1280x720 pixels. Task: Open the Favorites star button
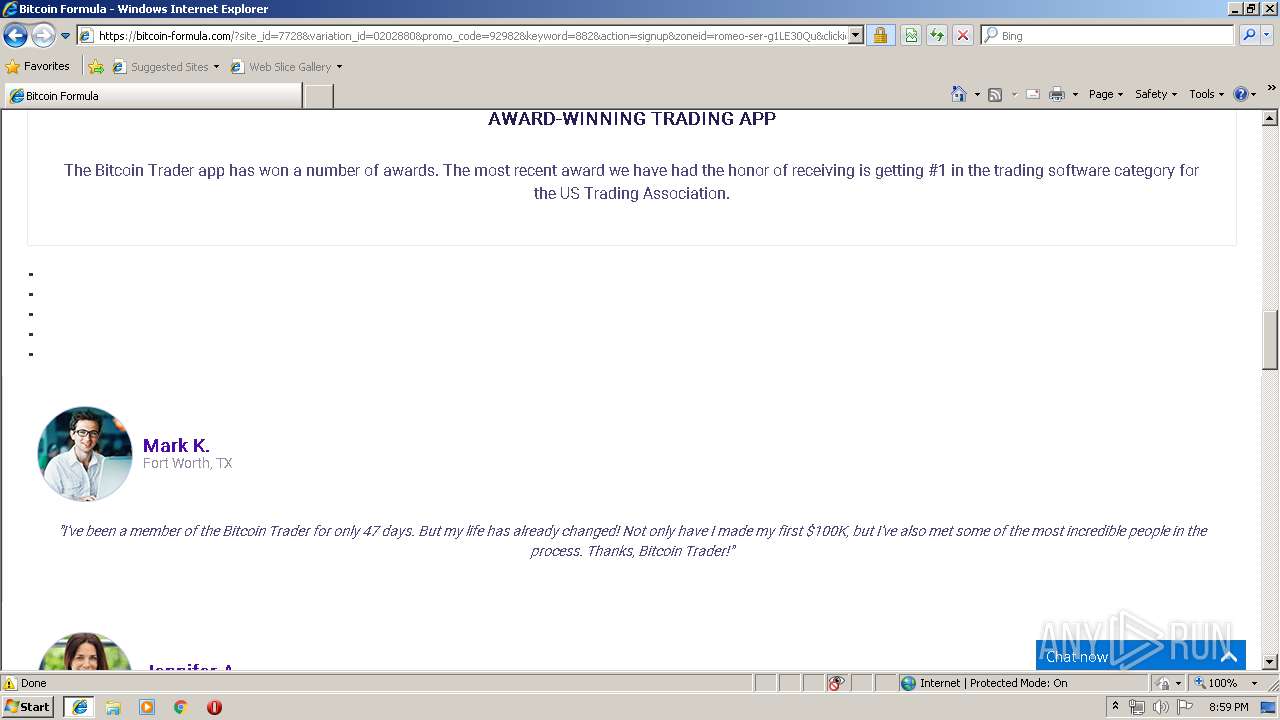tap(38, 67)
